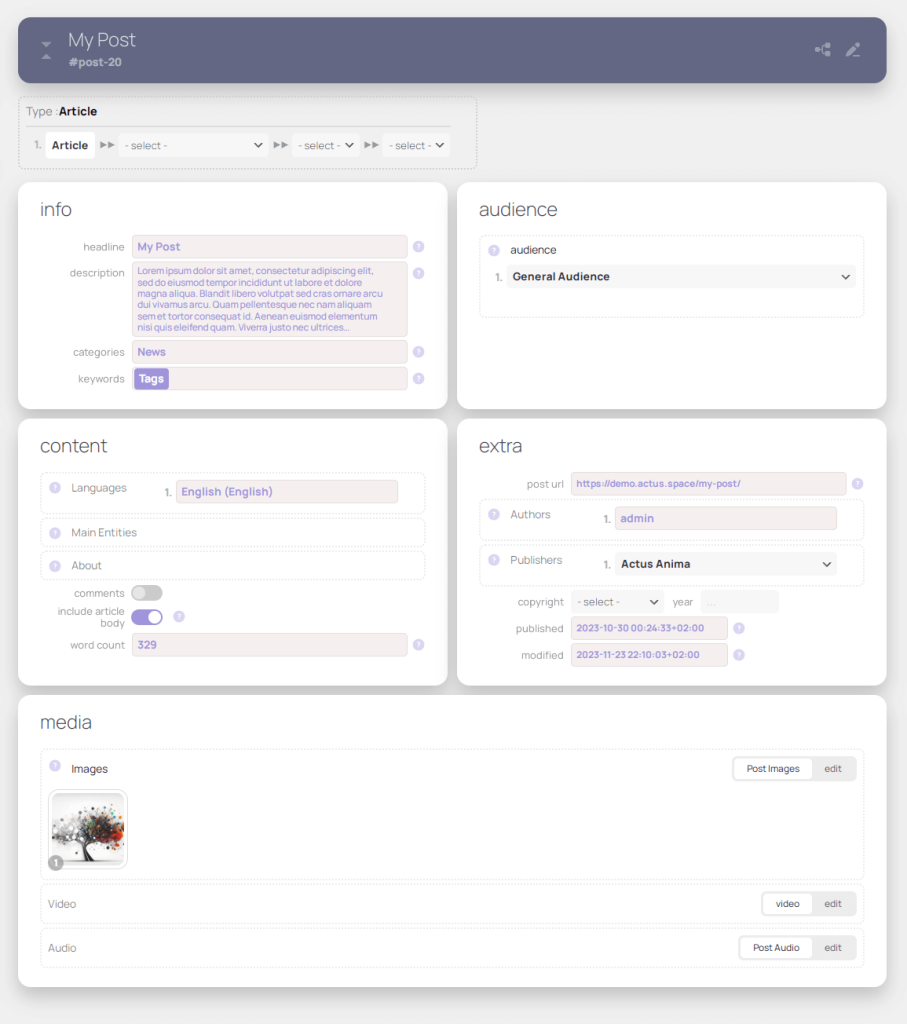The width and height of the screenshot is (907, 1024).
Task: Click the pencil edit icon in header
Action: pos(853,50)
